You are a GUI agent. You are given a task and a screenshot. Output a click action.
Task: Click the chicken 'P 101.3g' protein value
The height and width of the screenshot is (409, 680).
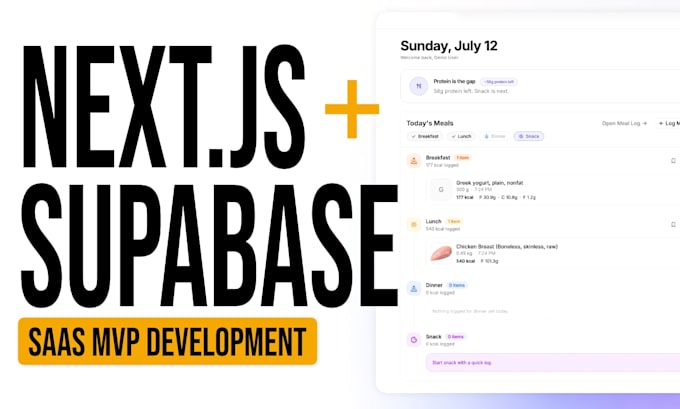tap(489, 261)
